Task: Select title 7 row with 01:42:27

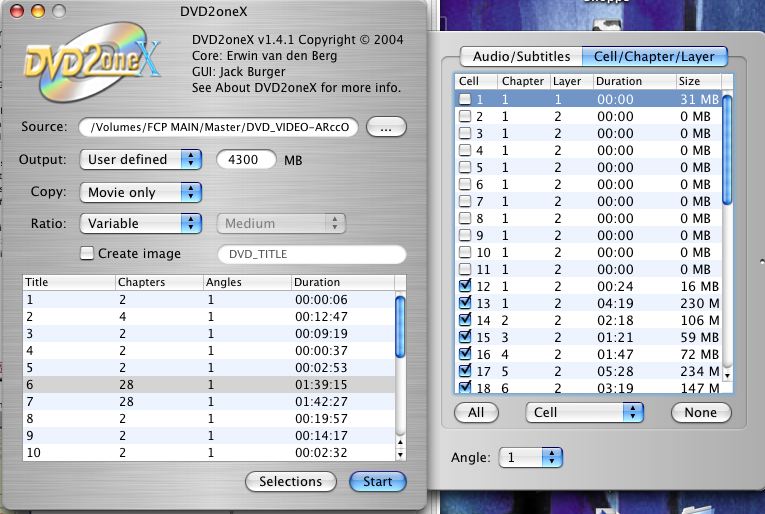Action: 209,402
